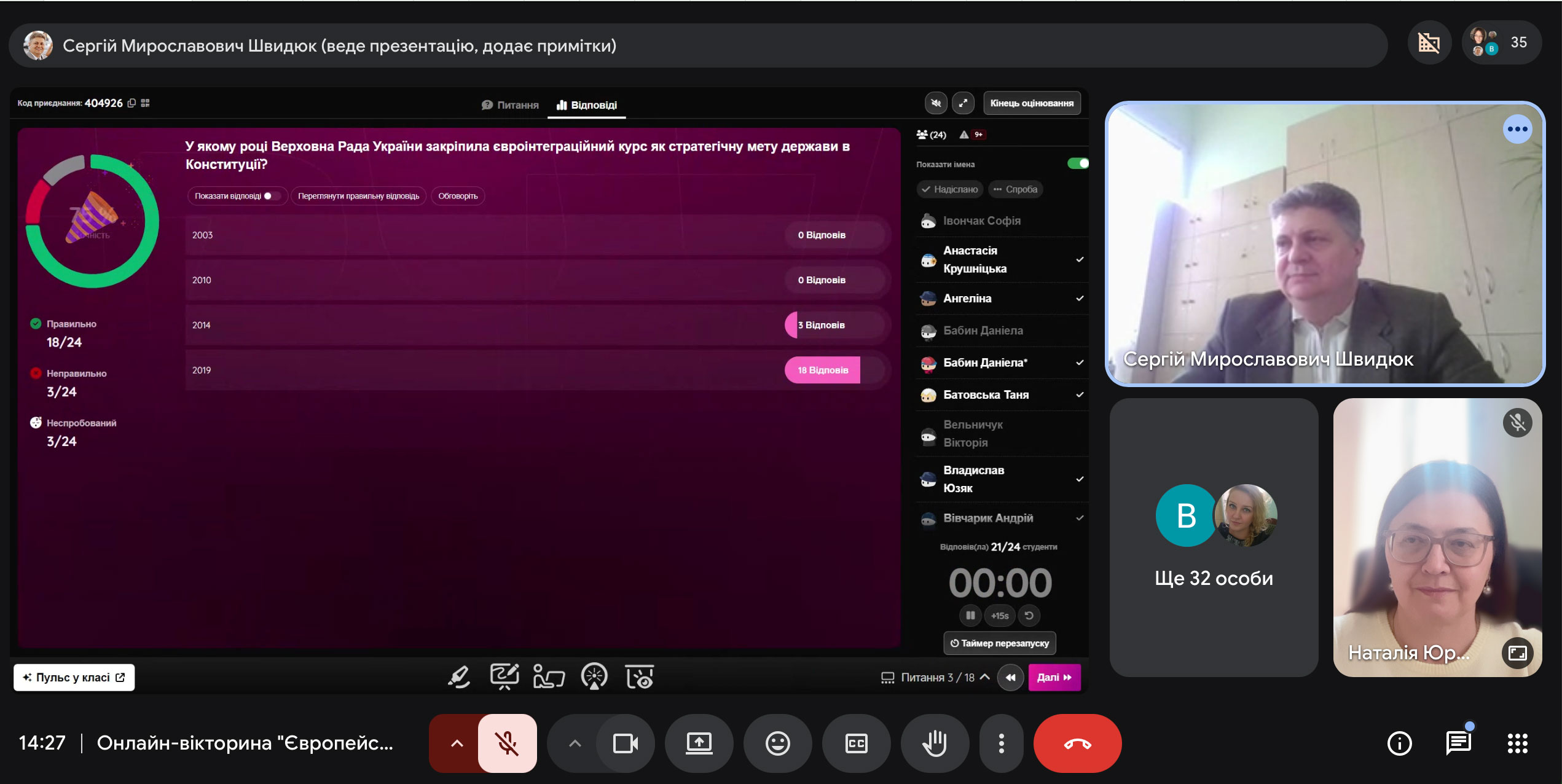Expand video options arrow beside camera
The width and height of the screenshot is (1562, 784).
click(575, 743)
